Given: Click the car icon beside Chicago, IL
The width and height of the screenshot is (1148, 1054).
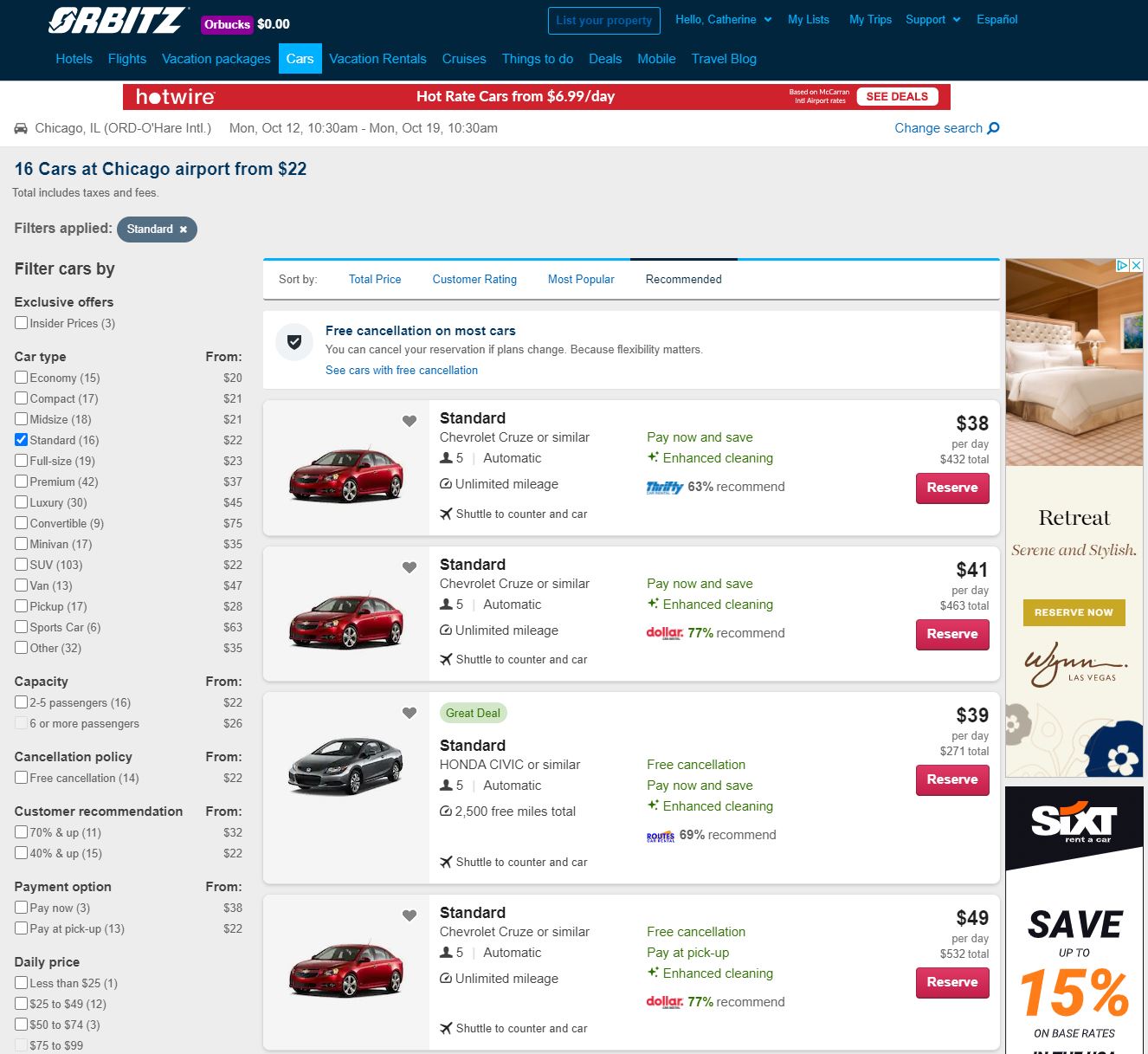Looking at the screenshot, I should [x=21, y=128].
